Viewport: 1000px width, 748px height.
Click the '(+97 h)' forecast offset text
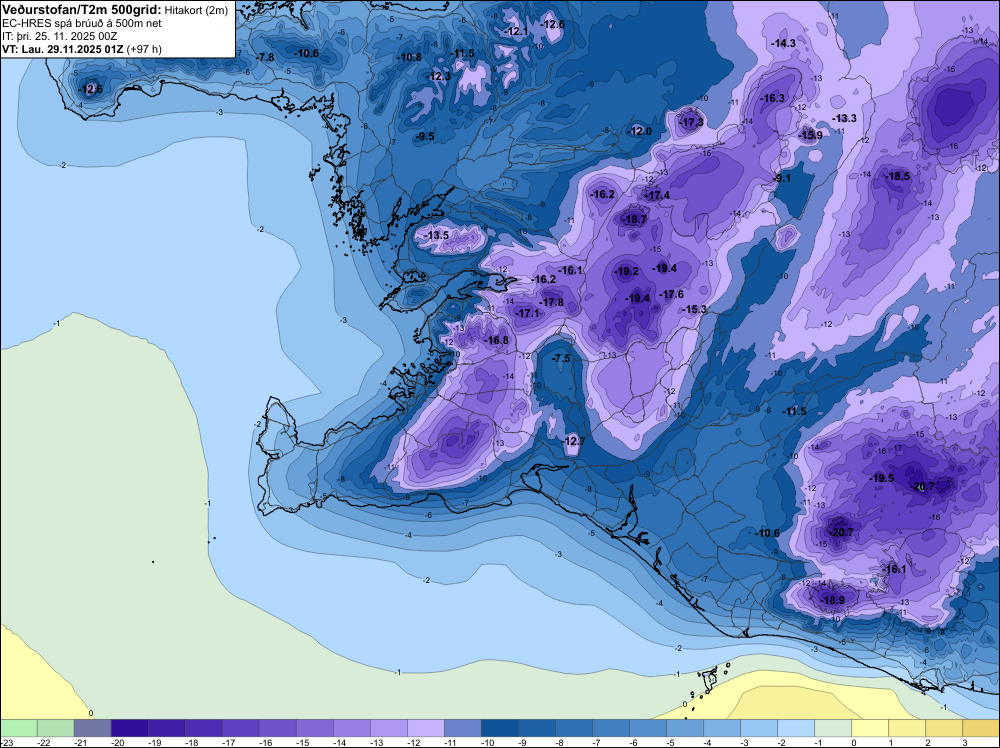(x=144, y=49)
